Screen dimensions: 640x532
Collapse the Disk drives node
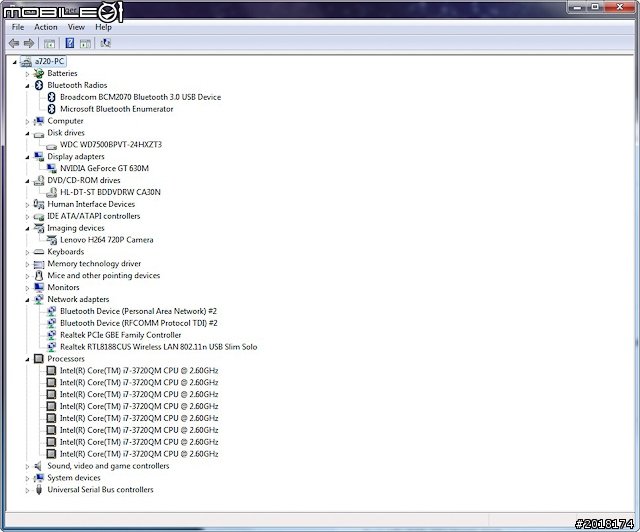tap(27, 134)
